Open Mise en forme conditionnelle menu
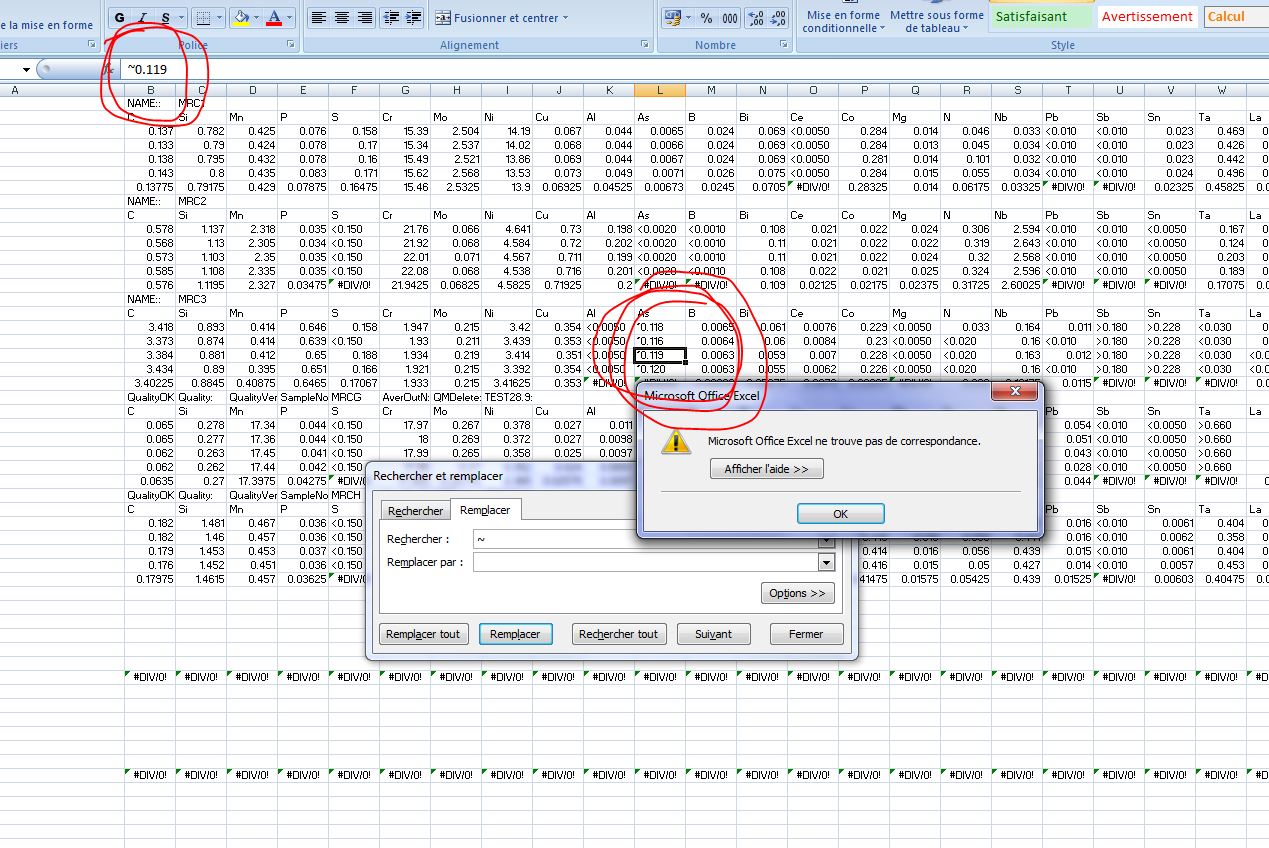Image resolution: width=1269 pixels, height=848 pixels. [843, 21]
